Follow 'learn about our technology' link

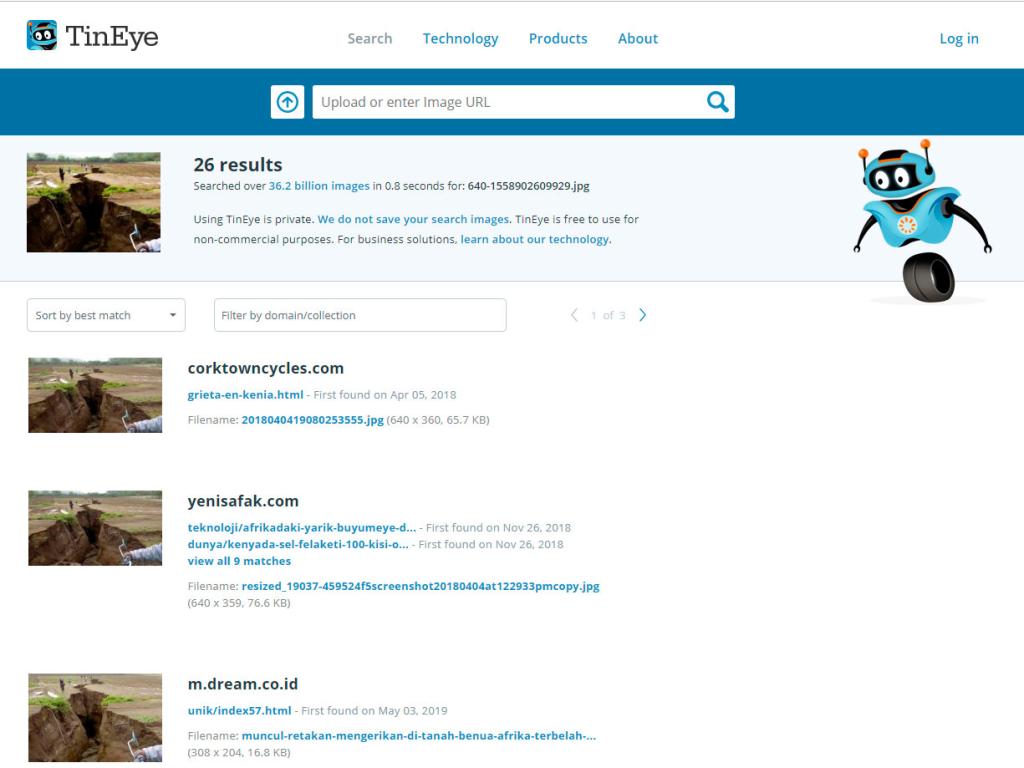coord(535,240)
